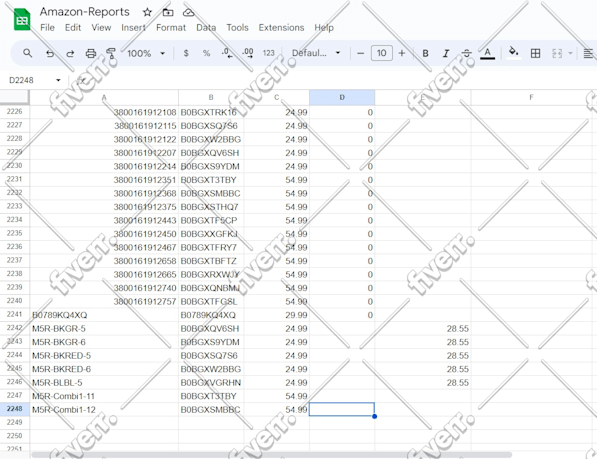The image size is (597, 459).
Task: Open the Data menu
Action: (x=206, y=27)
